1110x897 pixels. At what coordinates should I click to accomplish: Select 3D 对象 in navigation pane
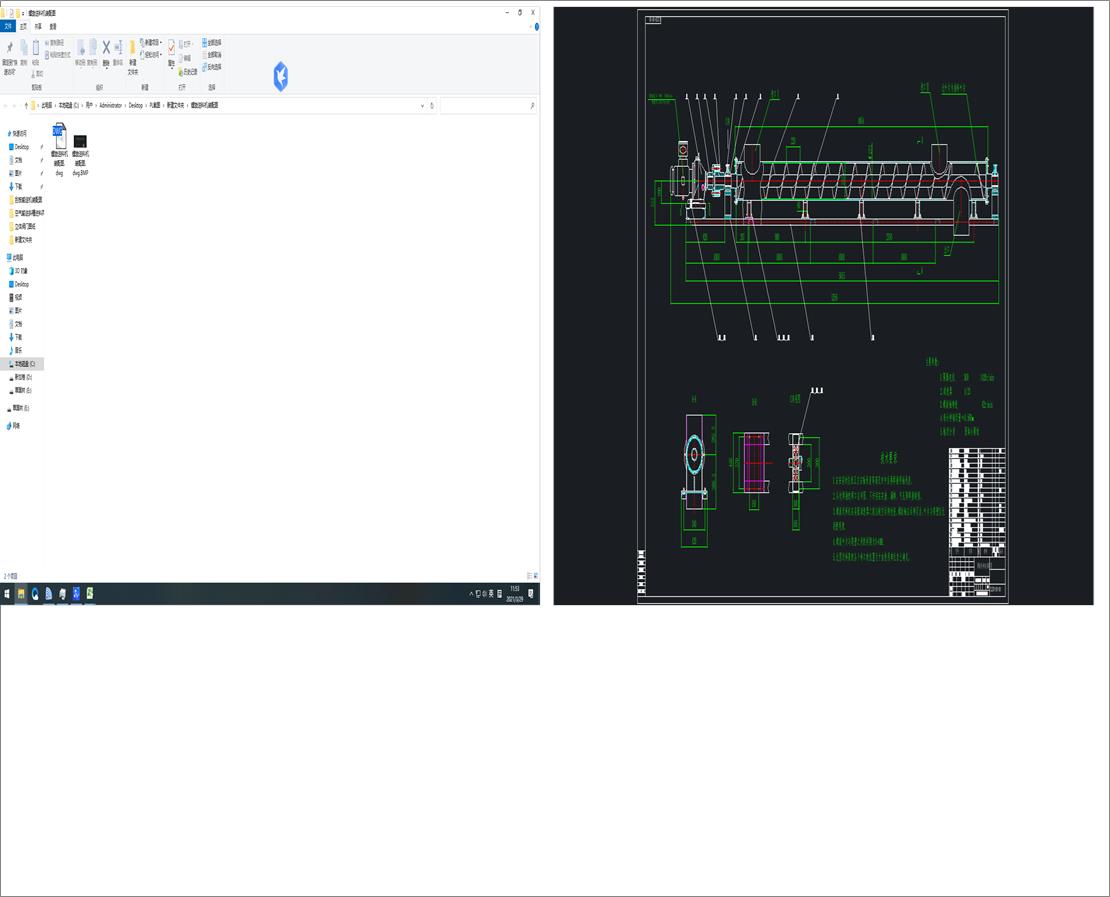click(x=20, y=271)
